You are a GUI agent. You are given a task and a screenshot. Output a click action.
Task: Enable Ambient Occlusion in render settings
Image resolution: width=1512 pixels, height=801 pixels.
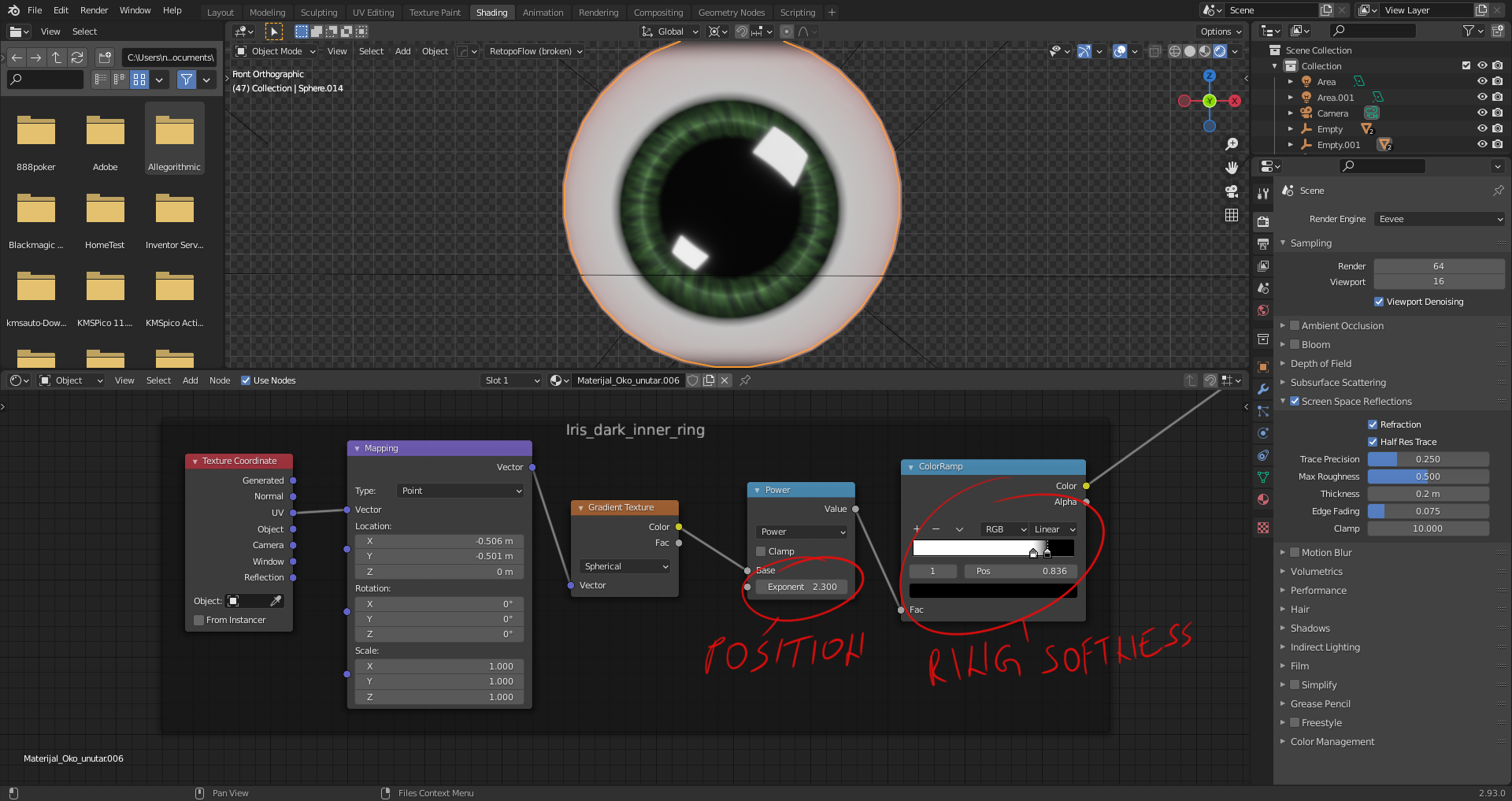click(x=1295, y=325)
